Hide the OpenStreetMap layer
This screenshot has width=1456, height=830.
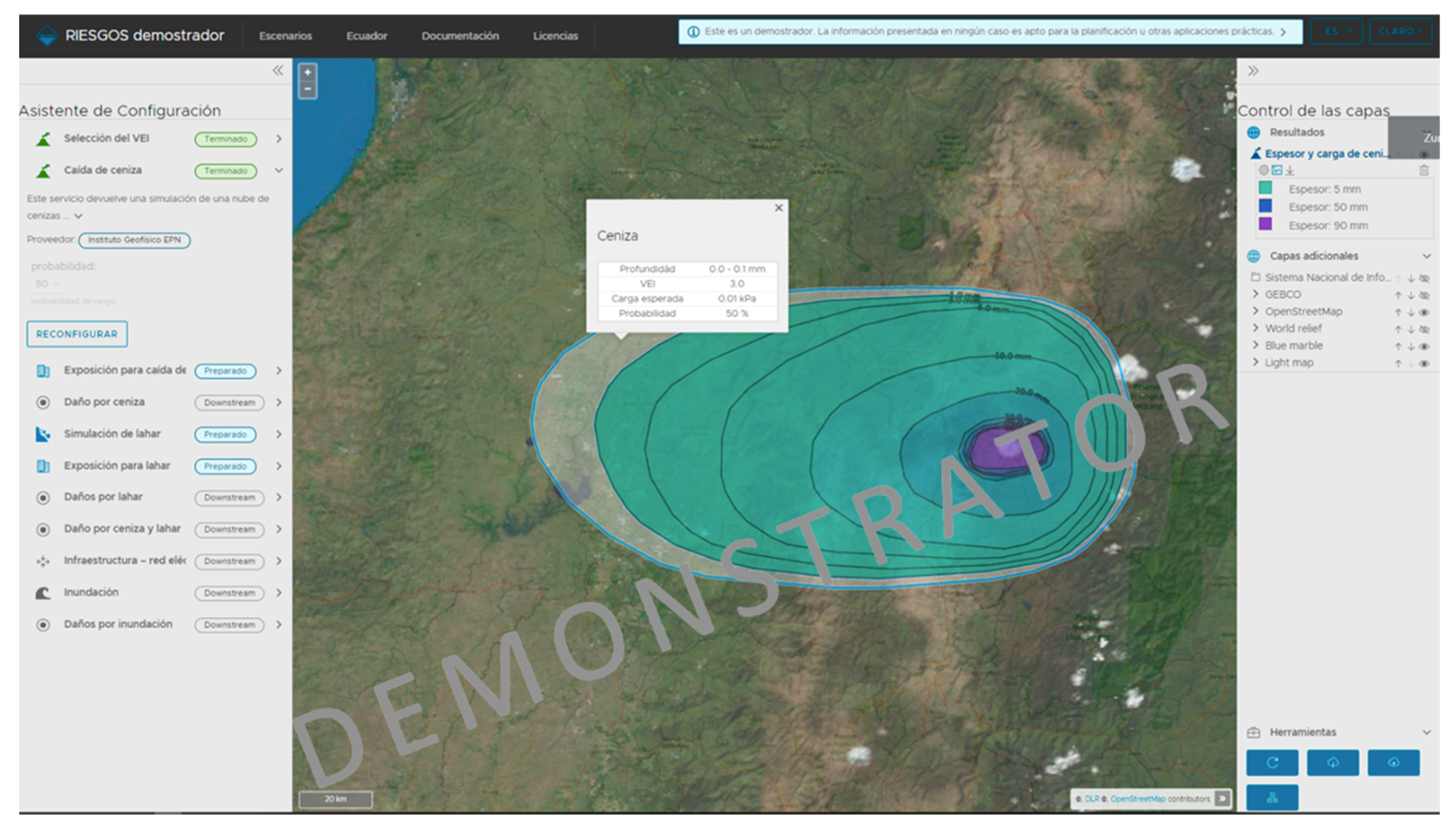1424,312
